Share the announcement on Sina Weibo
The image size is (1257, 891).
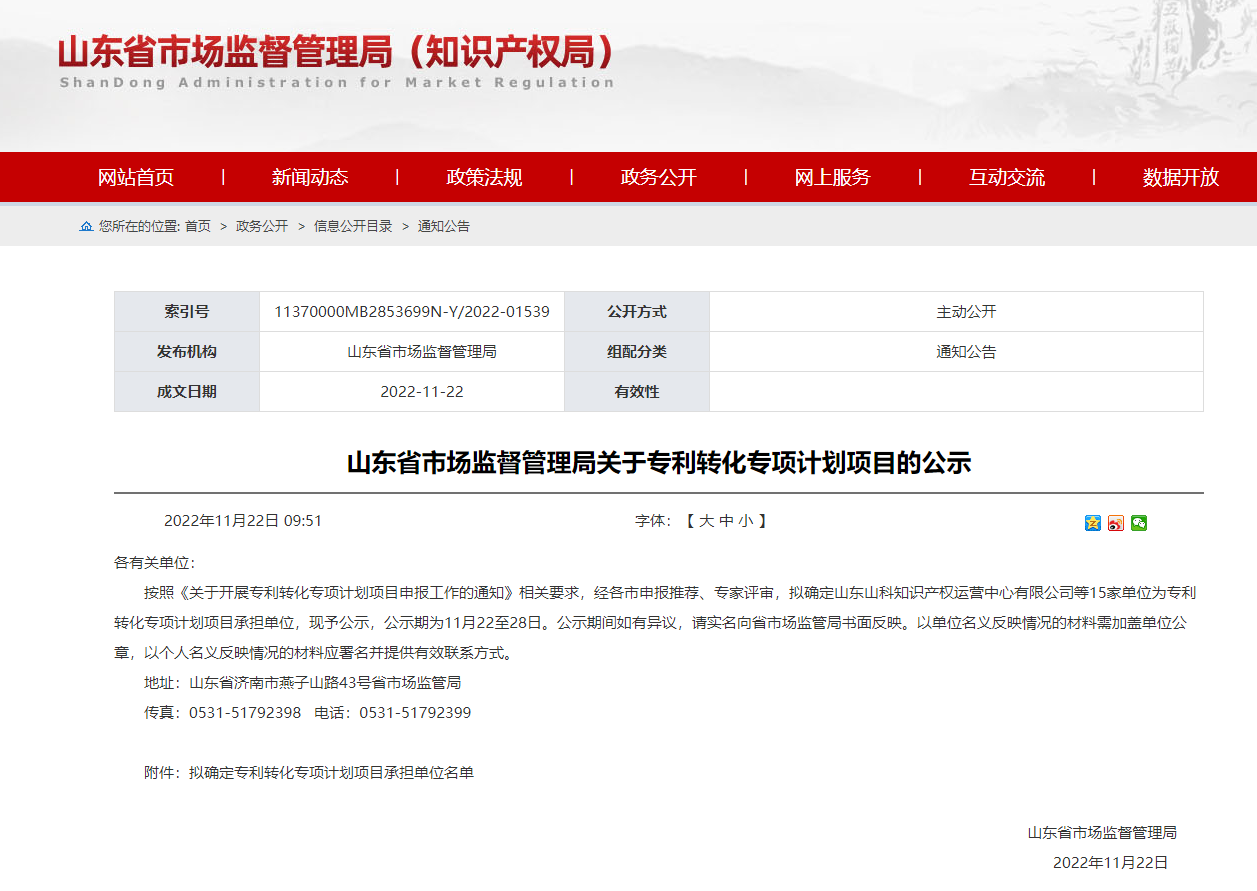(1116, 523)
